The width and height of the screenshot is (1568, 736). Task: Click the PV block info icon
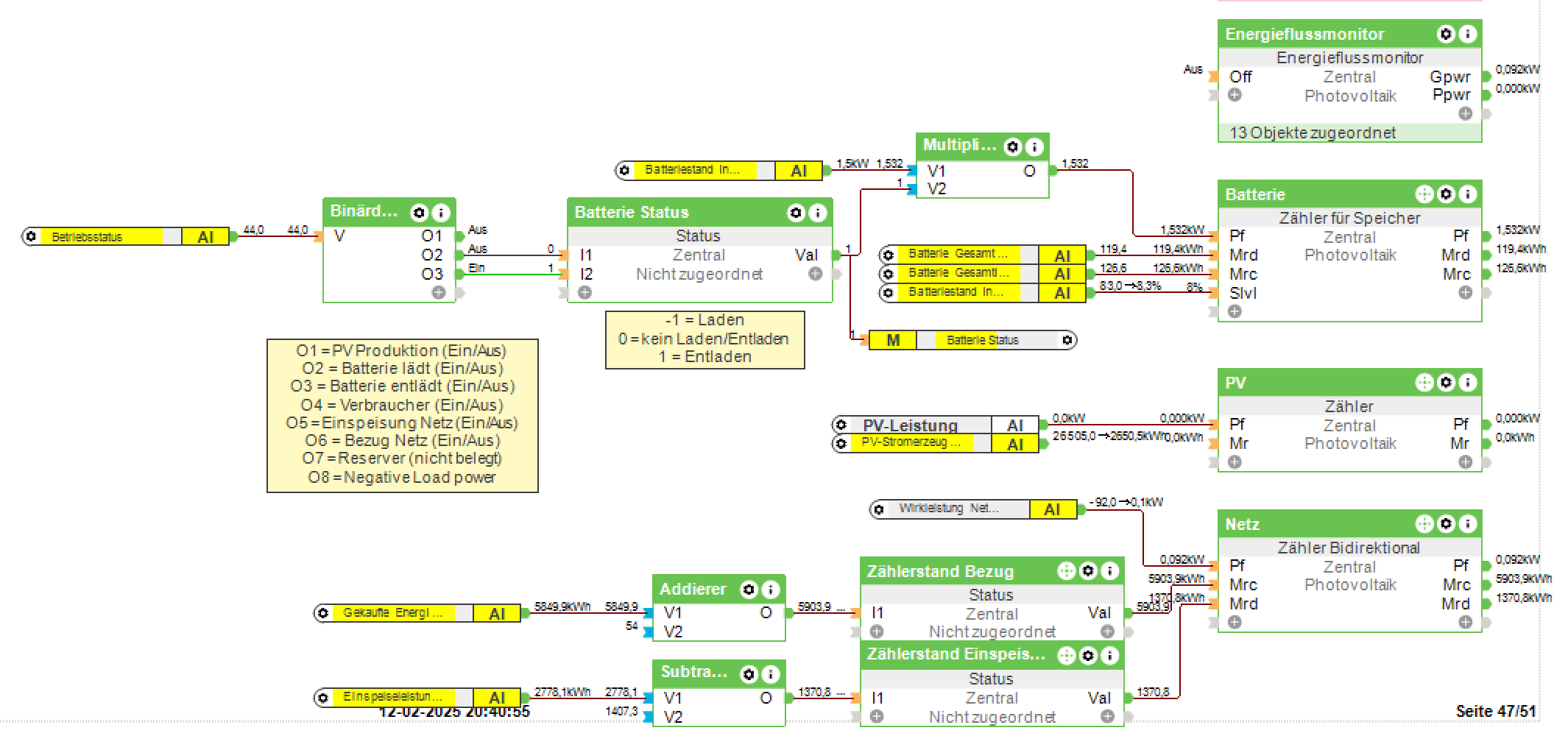(x=1467, y=383)
